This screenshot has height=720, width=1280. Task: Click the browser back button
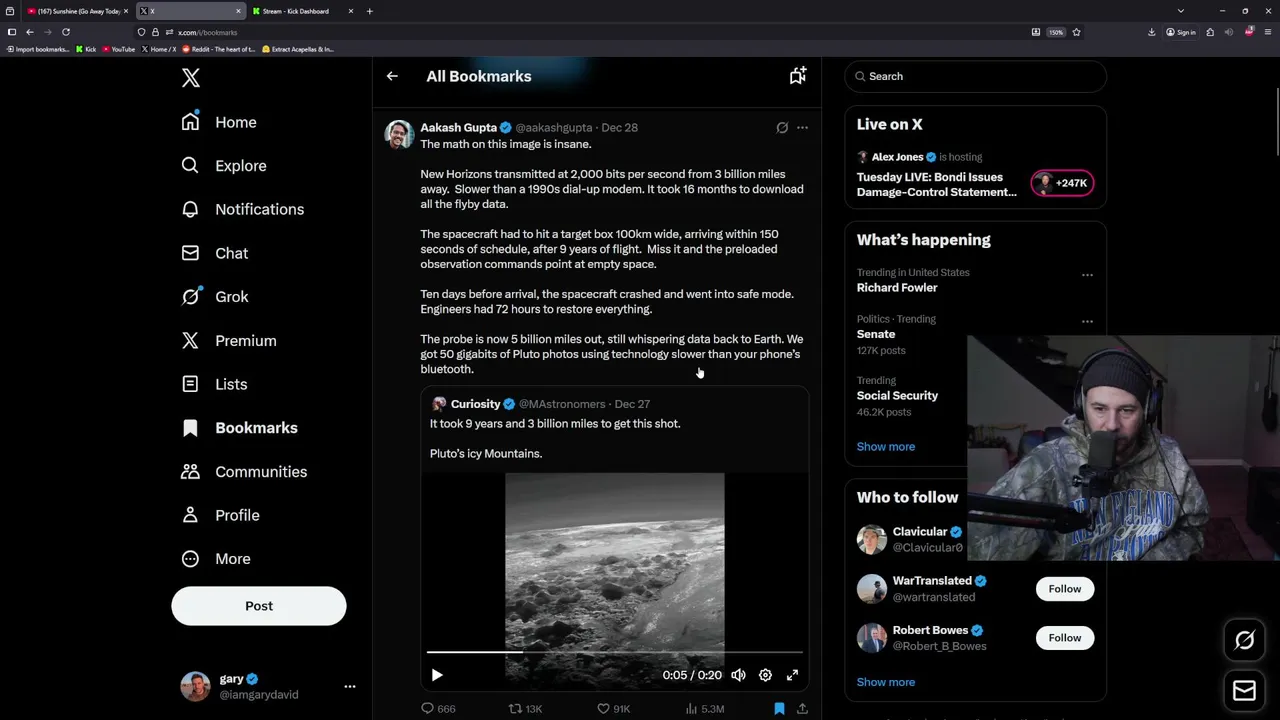tap(30, 32)
